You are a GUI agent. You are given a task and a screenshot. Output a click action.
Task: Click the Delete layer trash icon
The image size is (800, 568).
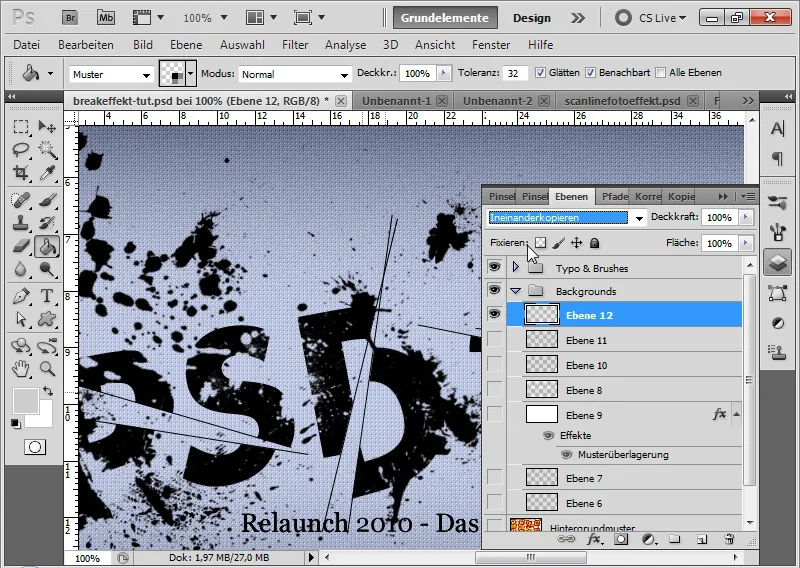click(x=729, y=539)
